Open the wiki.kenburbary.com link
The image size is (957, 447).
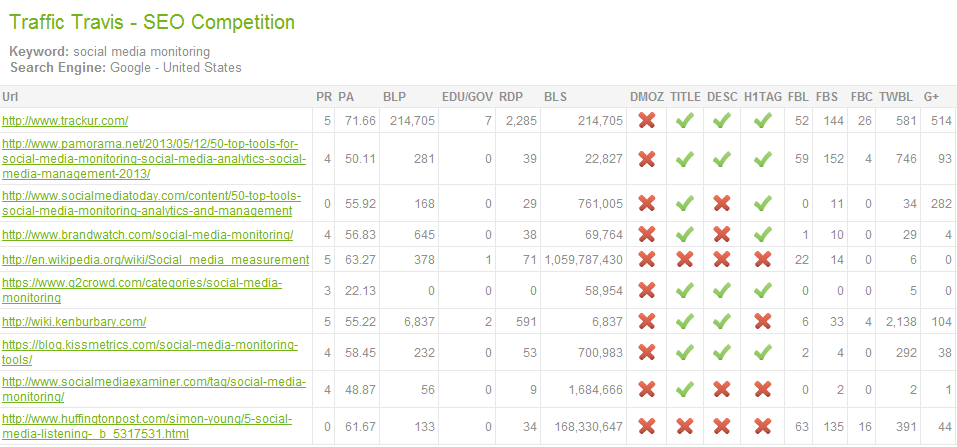(x=74, y=321)
